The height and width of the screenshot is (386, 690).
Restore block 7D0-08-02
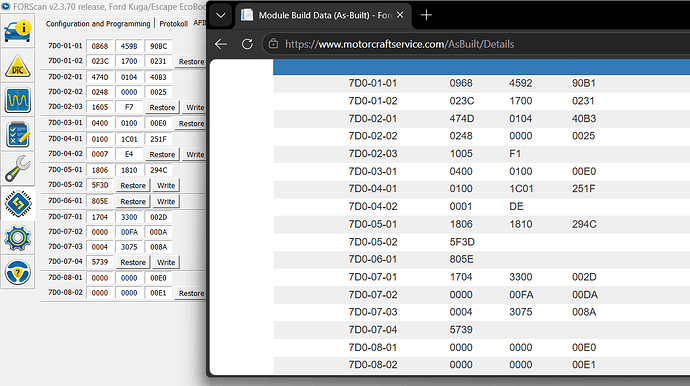coord(191,293)
